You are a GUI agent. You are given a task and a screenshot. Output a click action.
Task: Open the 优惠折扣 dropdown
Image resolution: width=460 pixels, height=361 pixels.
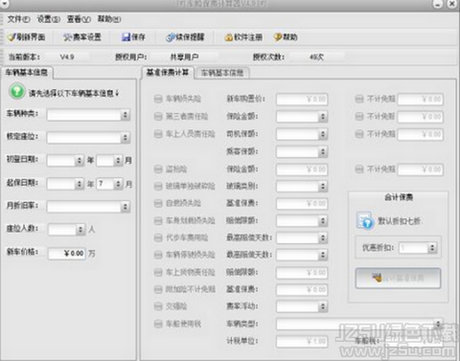[x=418, y=248]
